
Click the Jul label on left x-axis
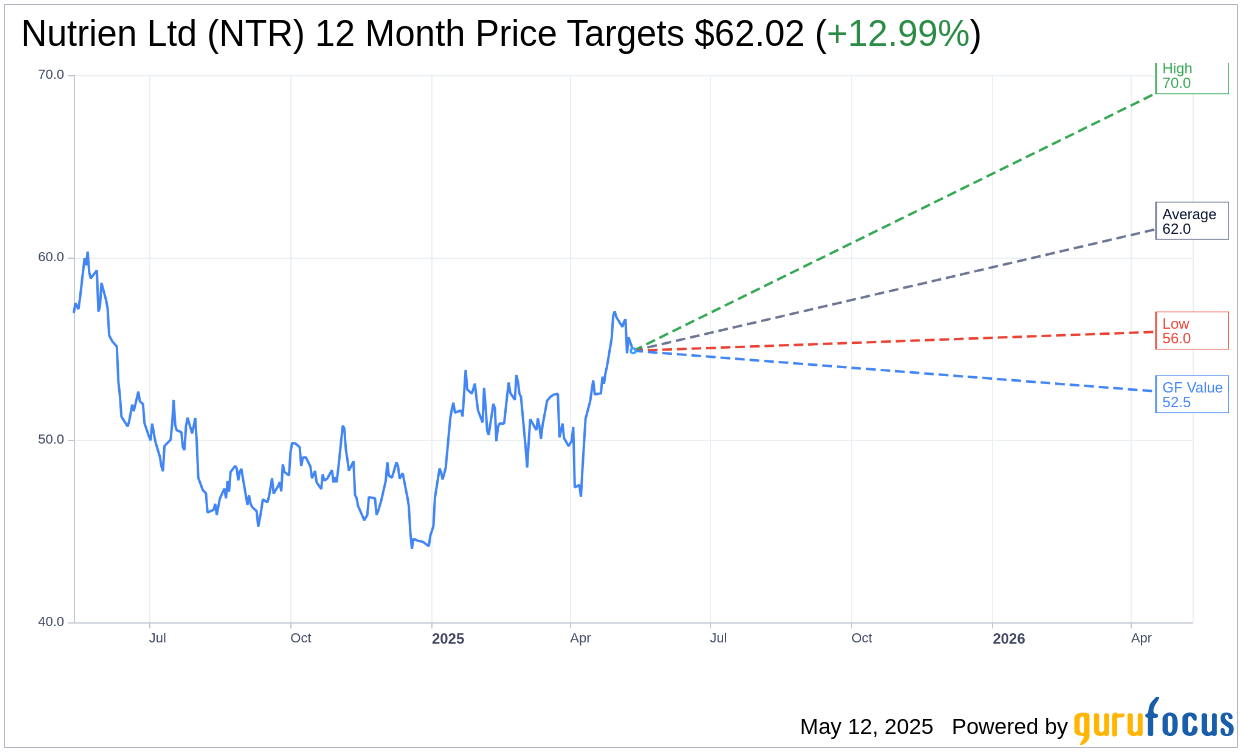click(x=157, y=638)
